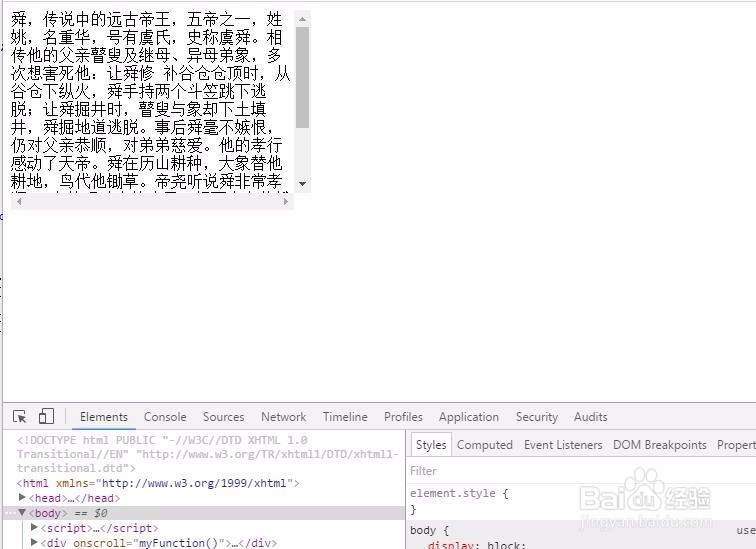The height and width of the screenshot is (549, 756).
Task: Switch to the Network tab
Action: [284, 416]
